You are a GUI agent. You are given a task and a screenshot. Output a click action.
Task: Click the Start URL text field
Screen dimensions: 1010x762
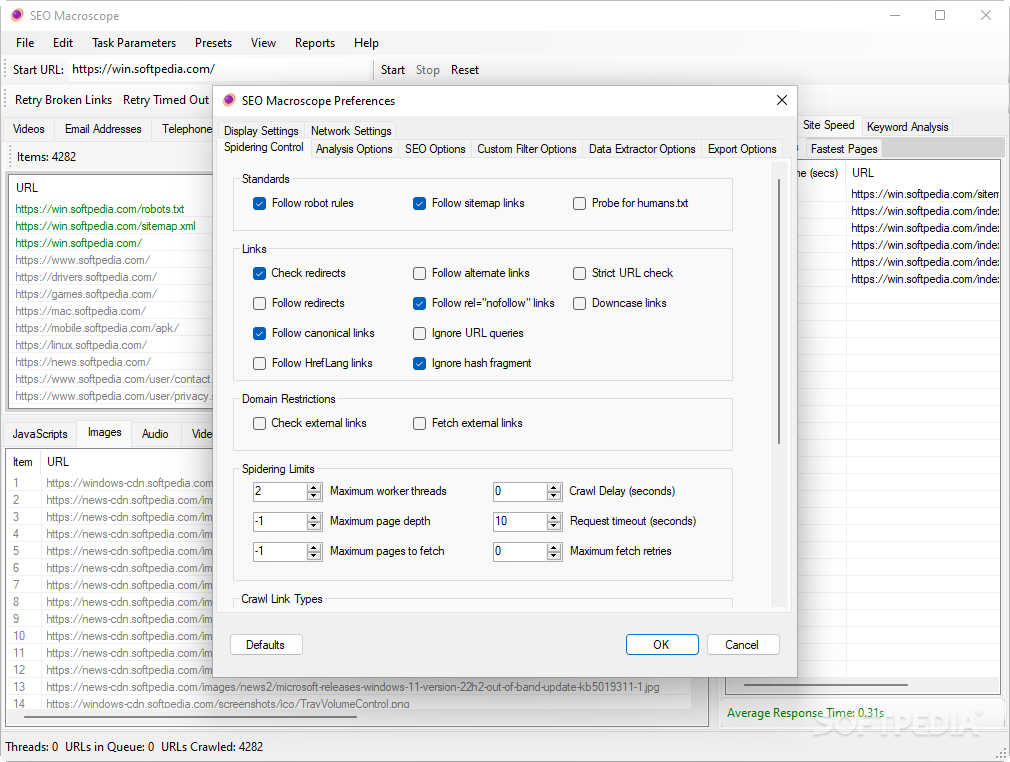[x=219, y=69]
